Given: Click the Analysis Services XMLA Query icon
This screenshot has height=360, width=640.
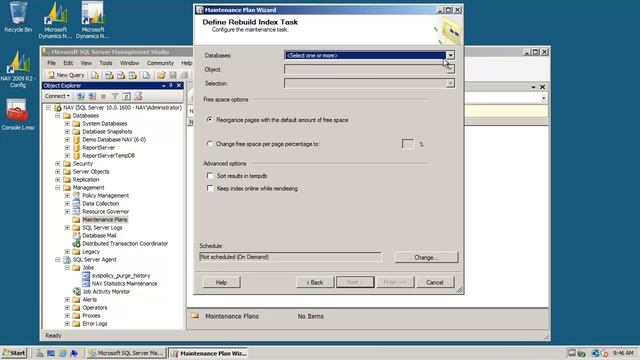Looking at the screenshot, I should tap(133, 75).
